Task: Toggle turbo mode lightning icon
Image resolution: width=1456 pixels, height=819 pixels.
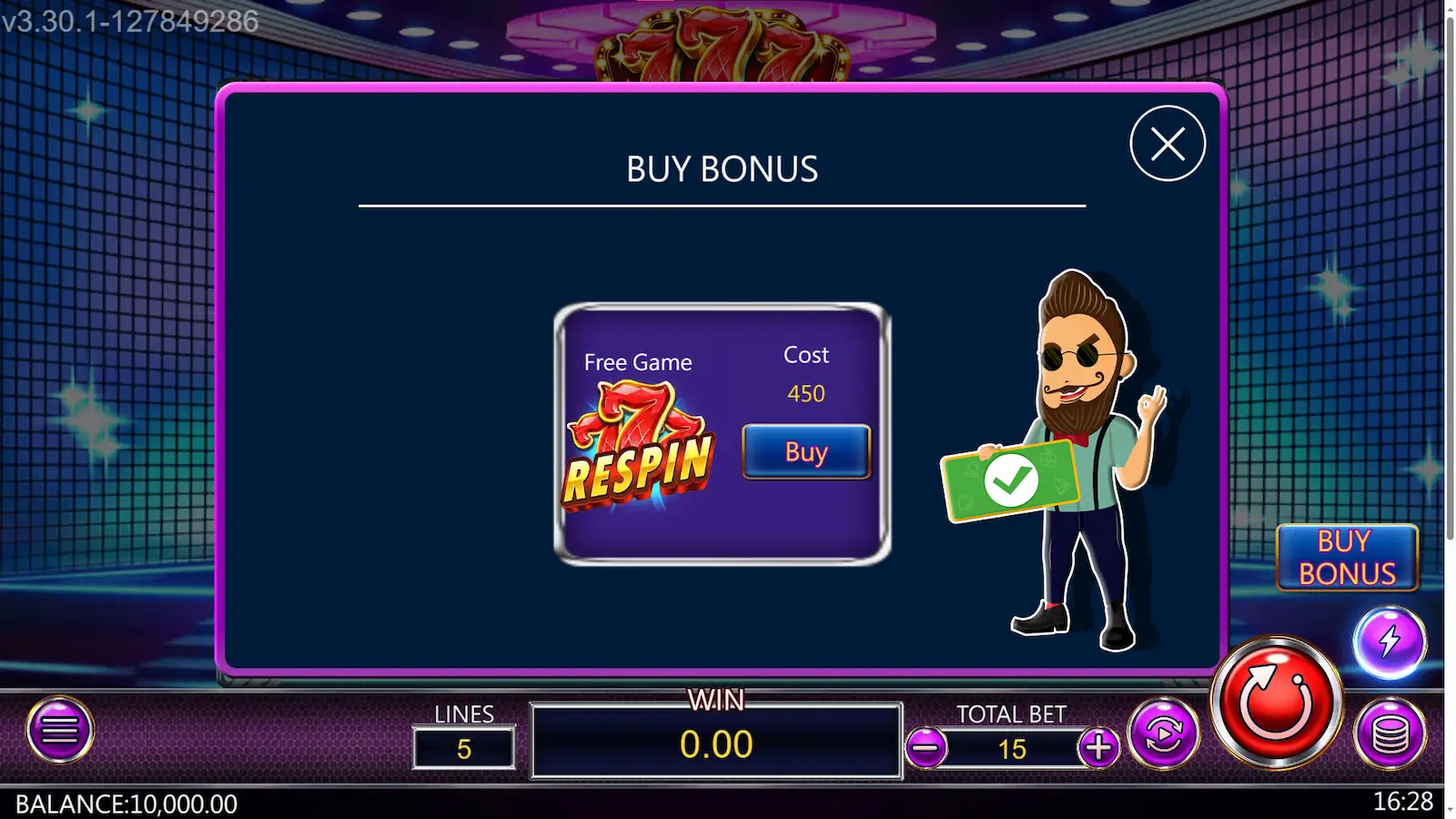Action: pyautogui.click(x=1389, y=642)
